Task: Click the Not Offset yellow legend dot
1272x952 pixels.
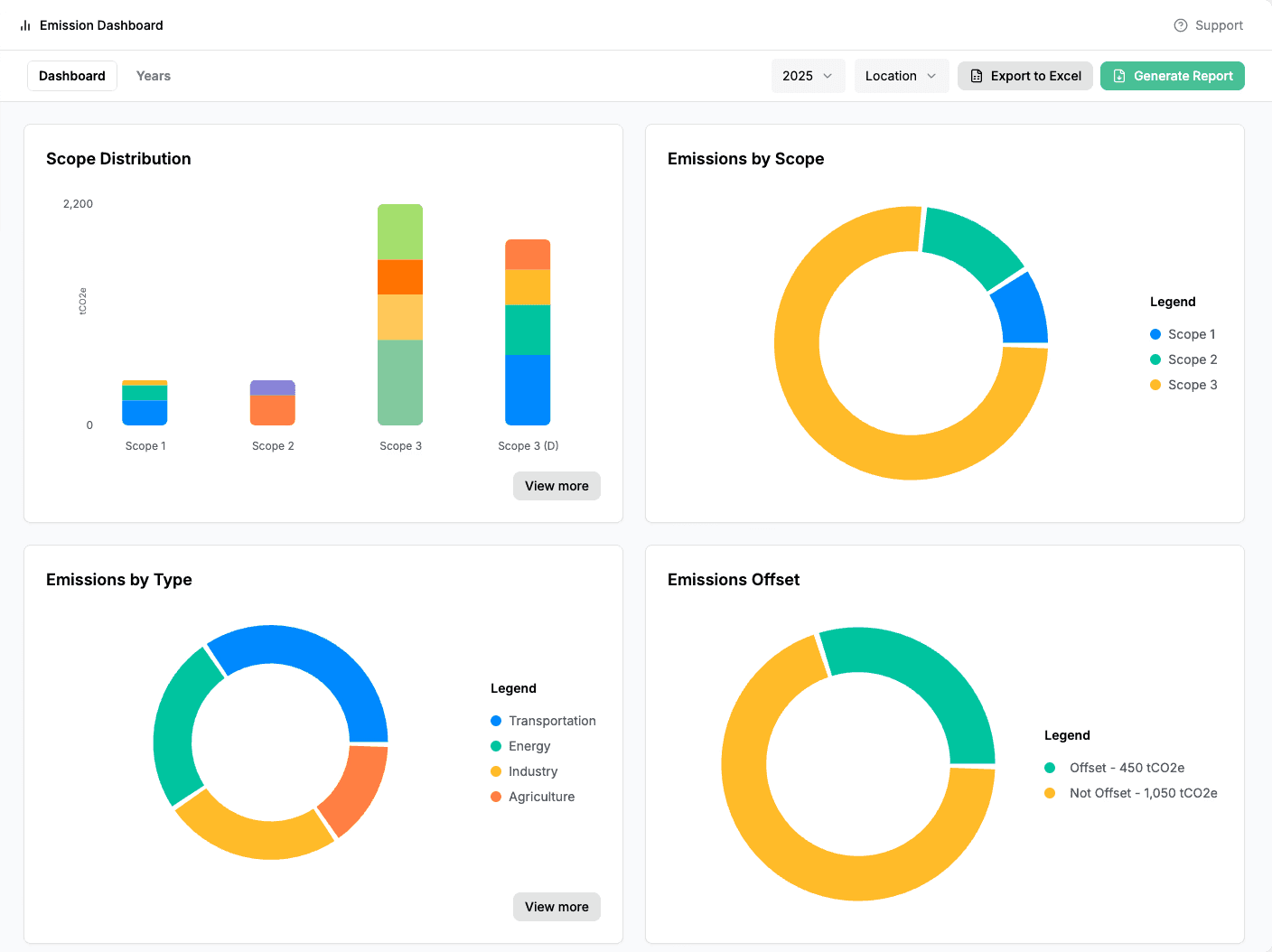Action: tap(1050, 793)
